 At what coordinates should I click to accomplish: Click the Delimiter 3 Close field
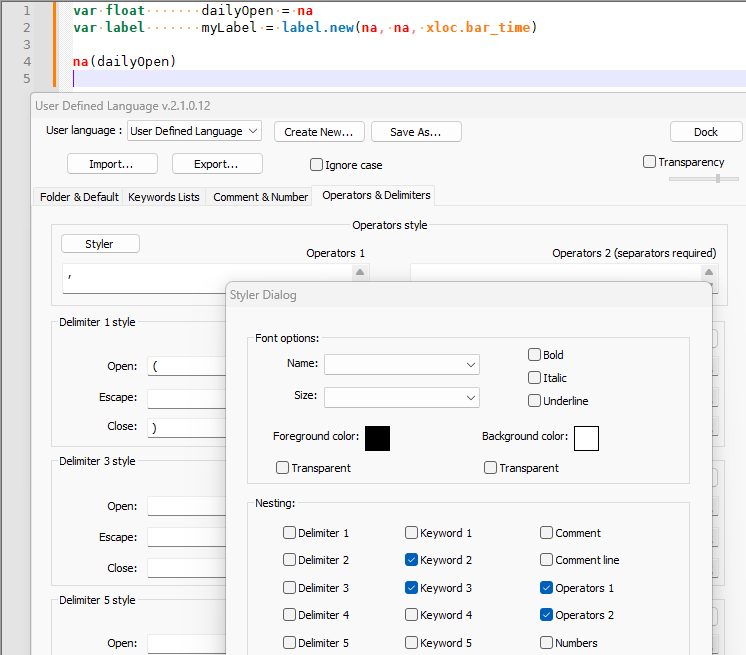186,568
